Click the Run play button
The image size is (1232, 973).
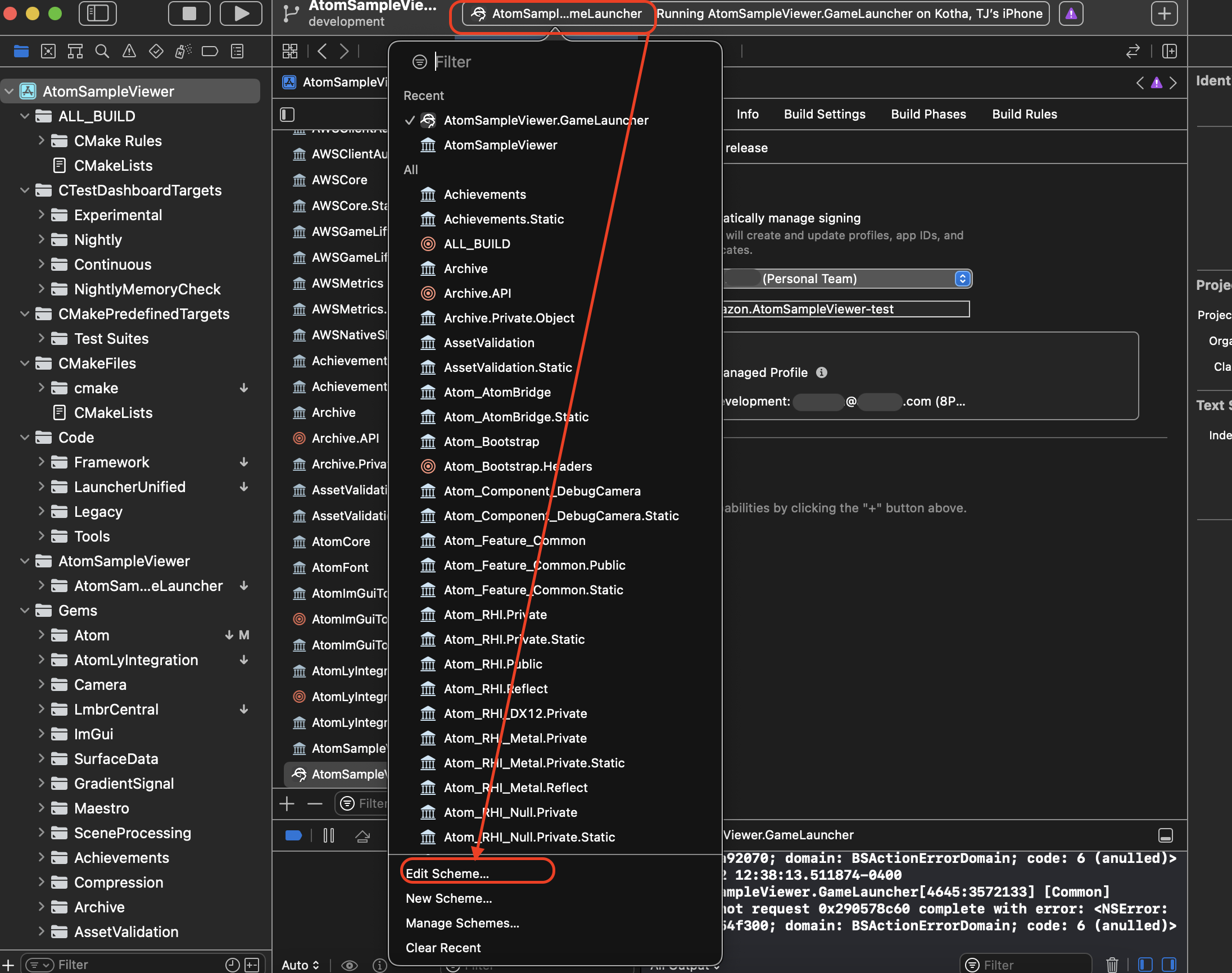[241, 13]
